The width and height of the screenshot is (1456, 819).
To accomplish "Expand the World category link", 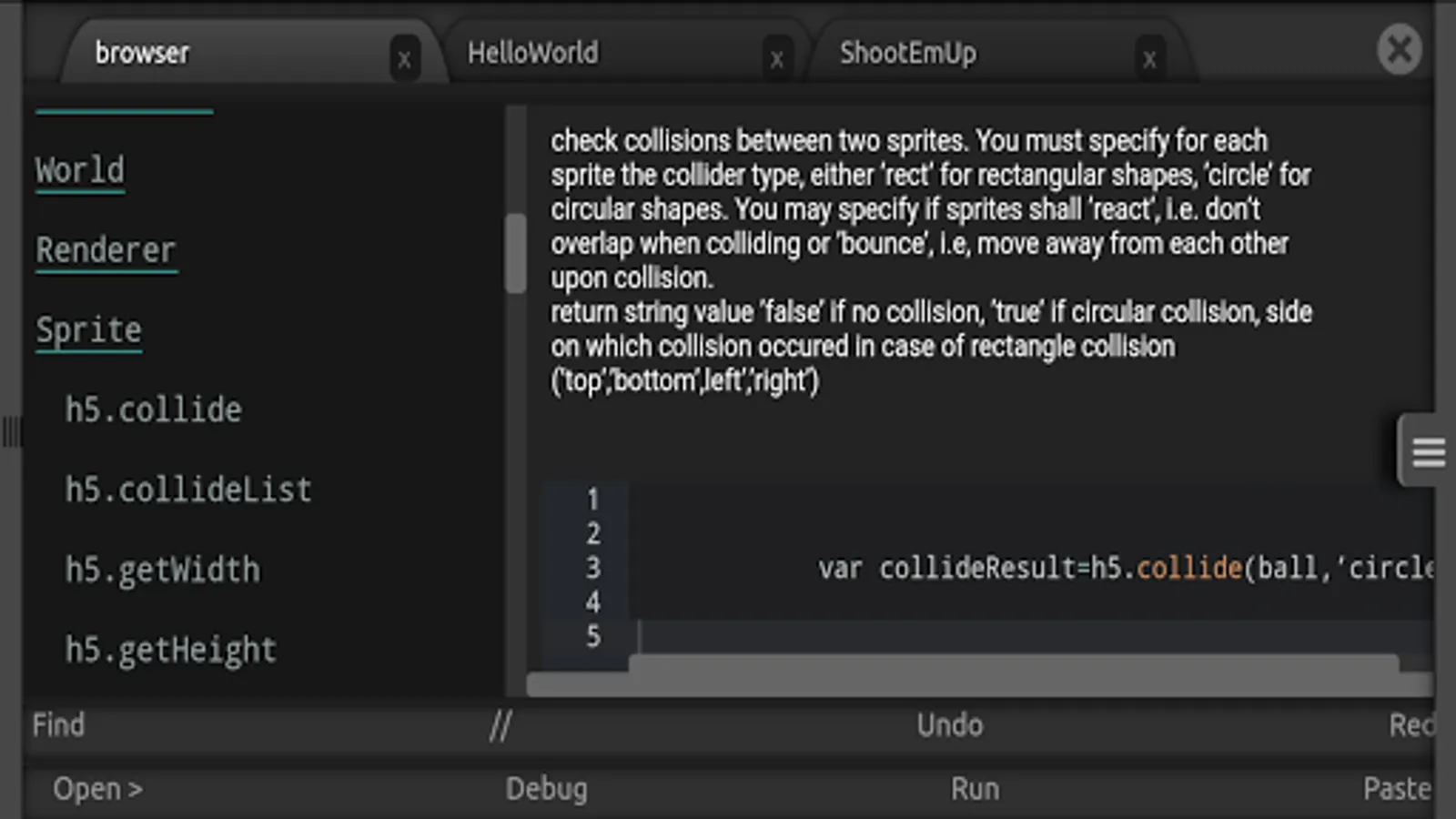I will (x=80, y=171).
